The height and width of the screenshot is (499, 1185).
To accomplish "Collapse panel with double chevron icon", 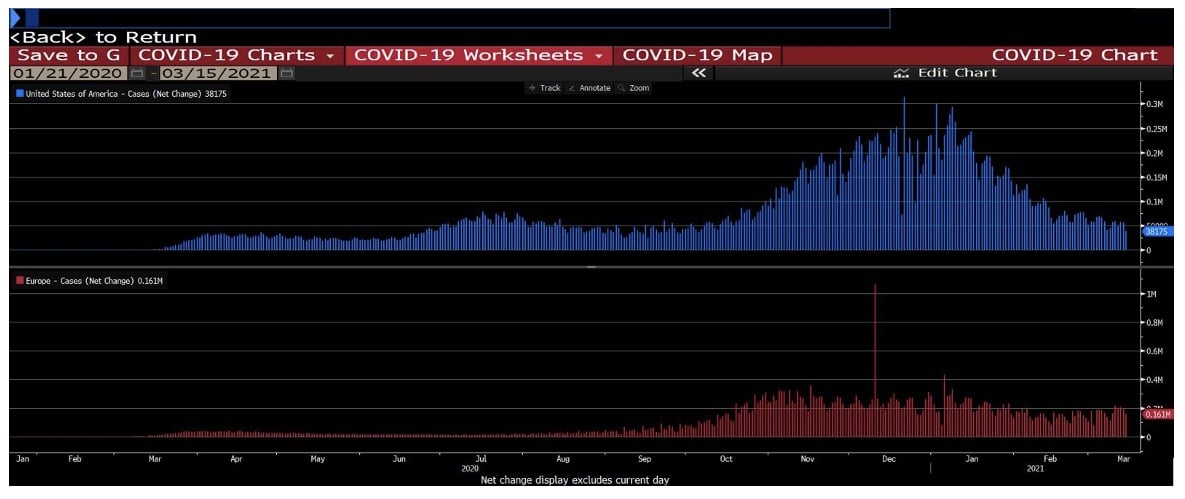I will pyautogui.click(x=699, y=73).
